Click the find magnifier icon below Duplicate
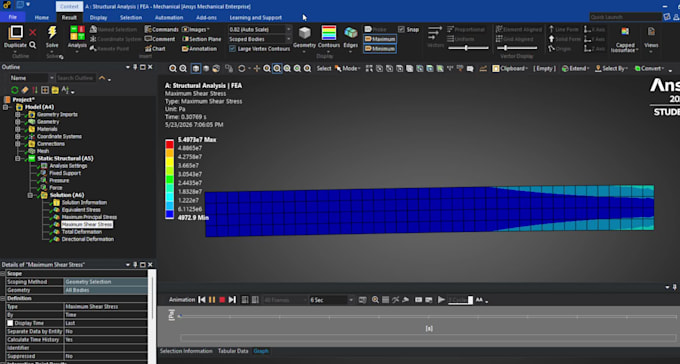 coord(33,45)
